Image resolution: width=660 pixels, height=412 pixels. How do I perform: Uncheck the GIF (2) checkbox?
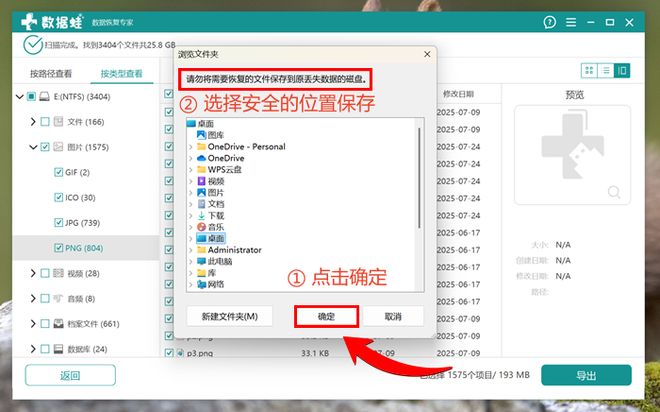point(59,172)
